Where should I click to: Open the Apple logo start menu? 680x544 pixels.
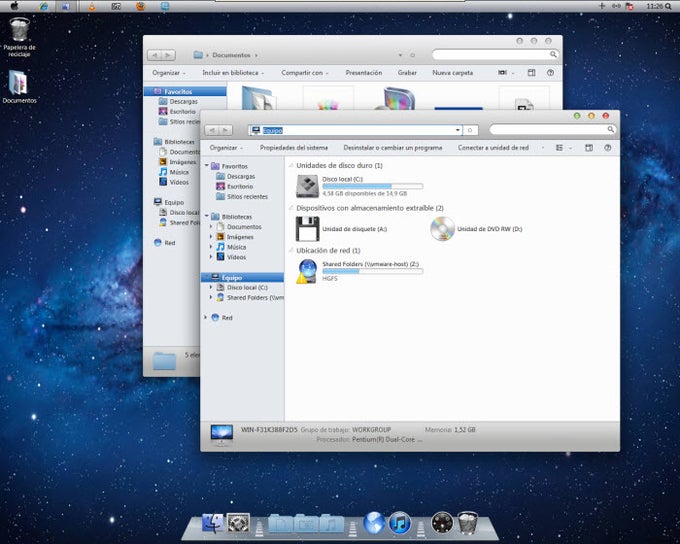coord(14,6)
